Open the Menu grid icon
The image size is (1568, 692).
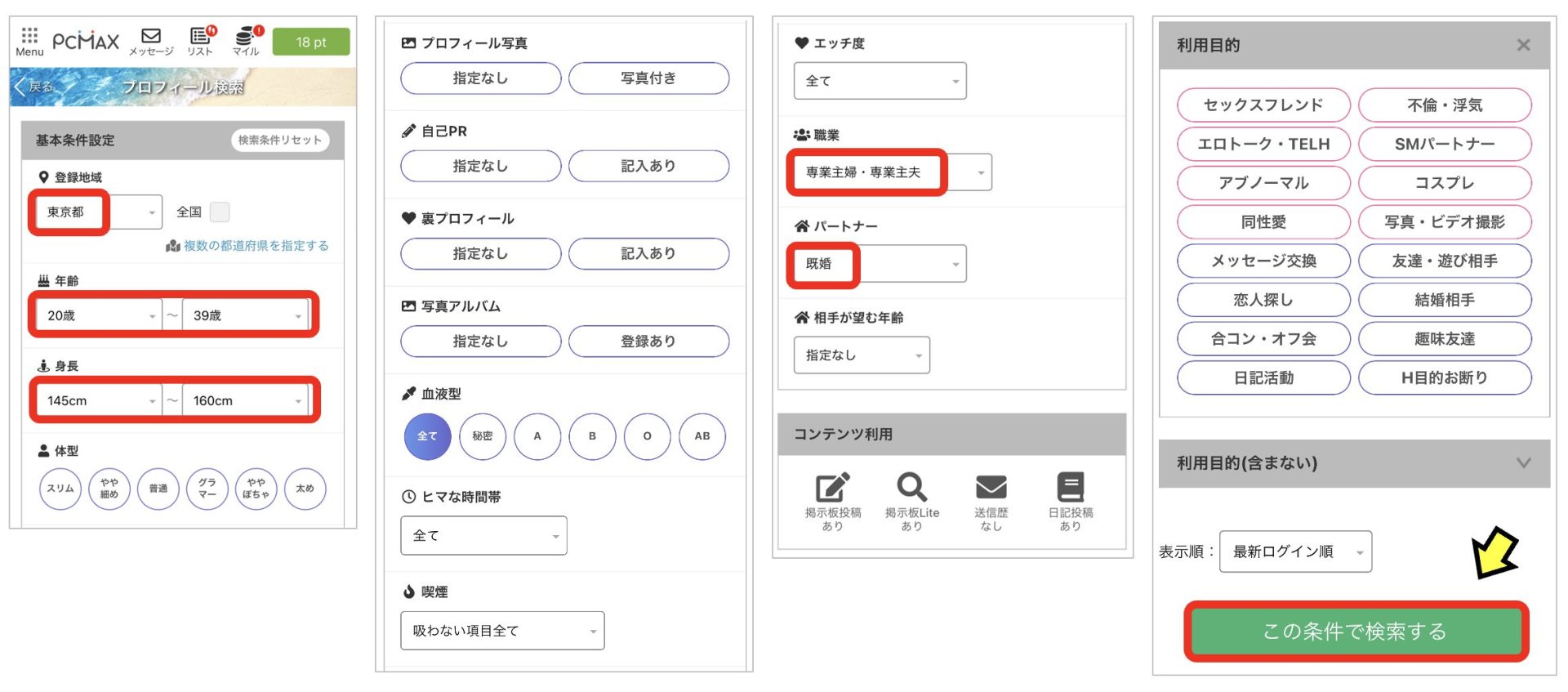point(29,36)
